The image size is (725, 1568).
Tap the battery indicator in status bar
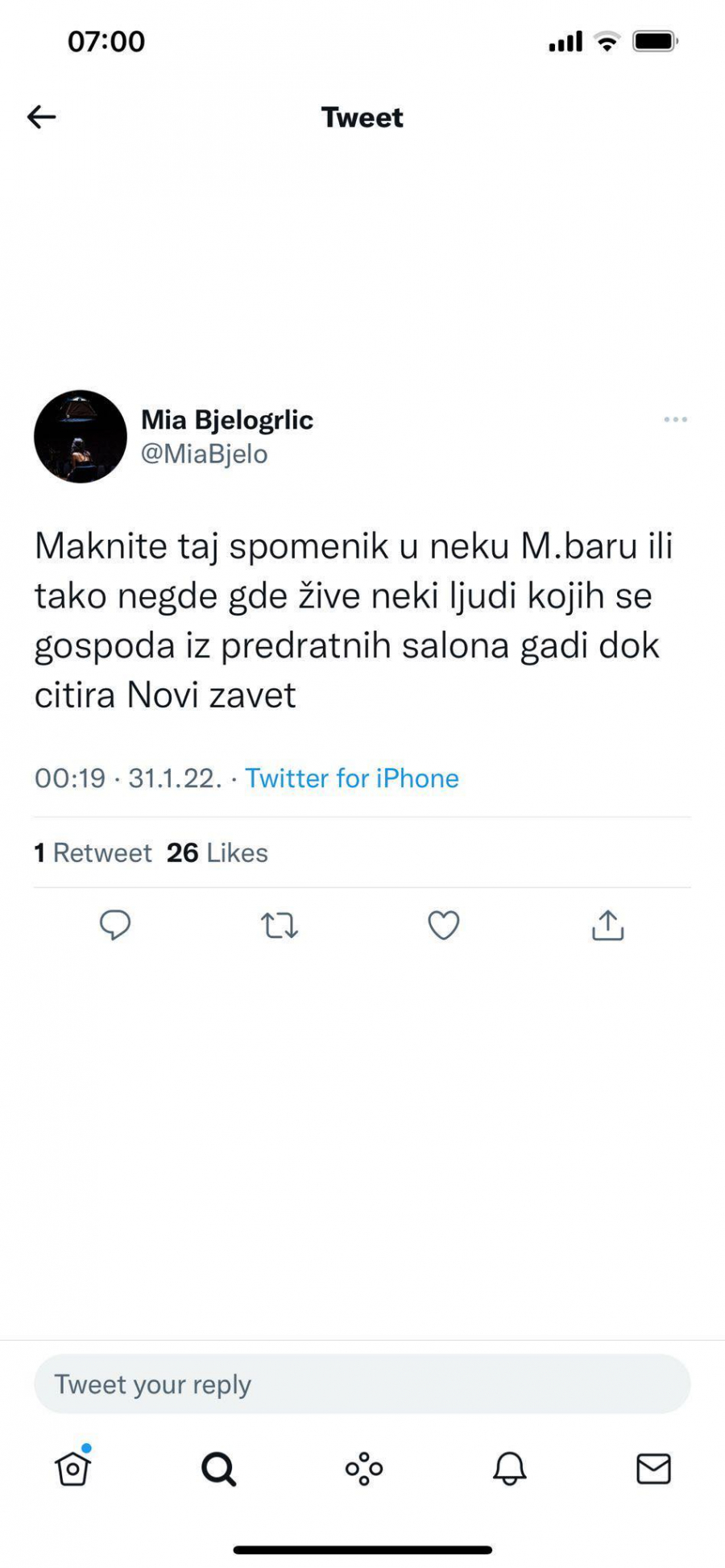pos(654,39)
